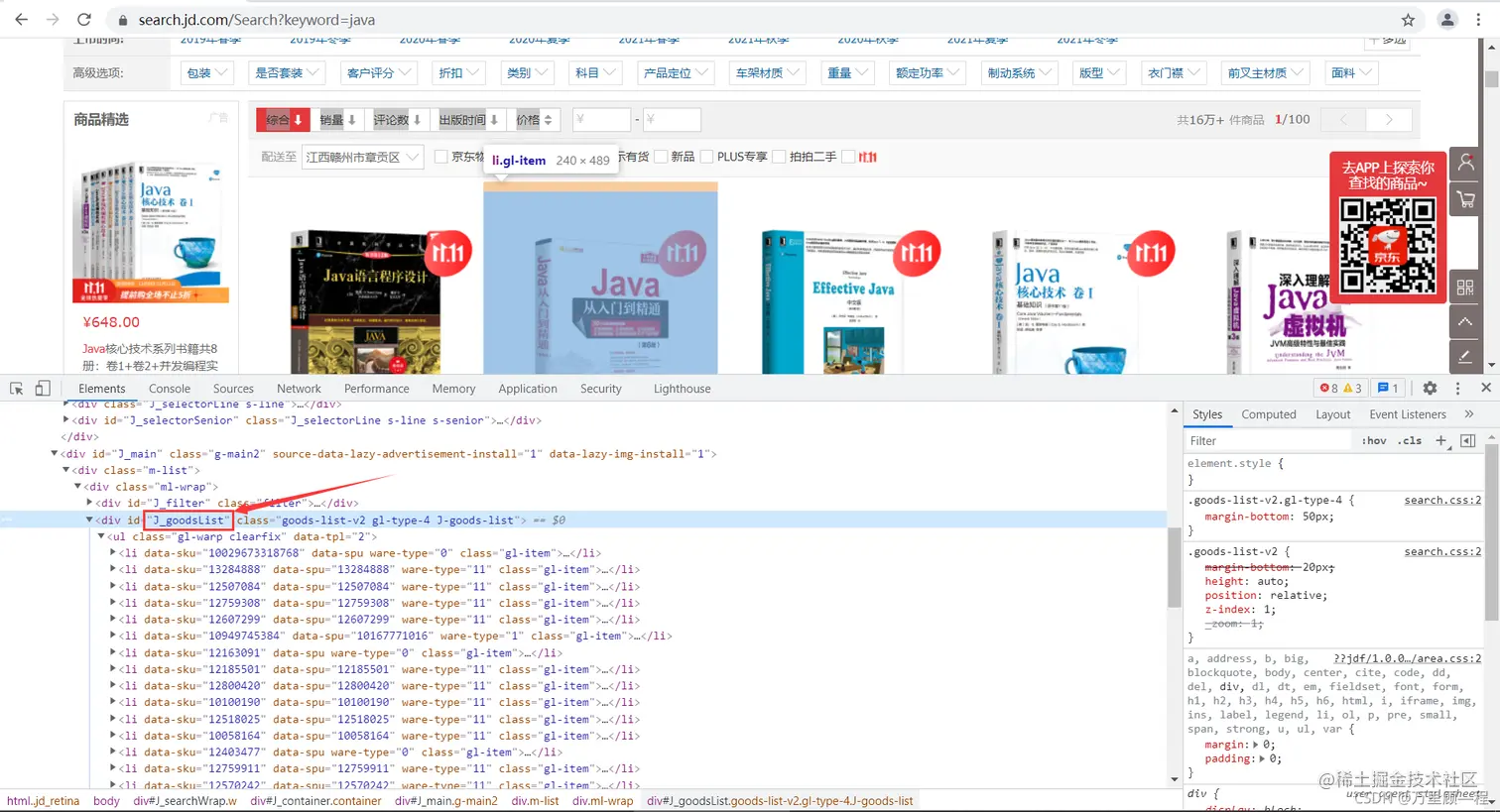Toggle the device toolbar icon
This screenshot has width=1500, height=812.
coord(43,389)
